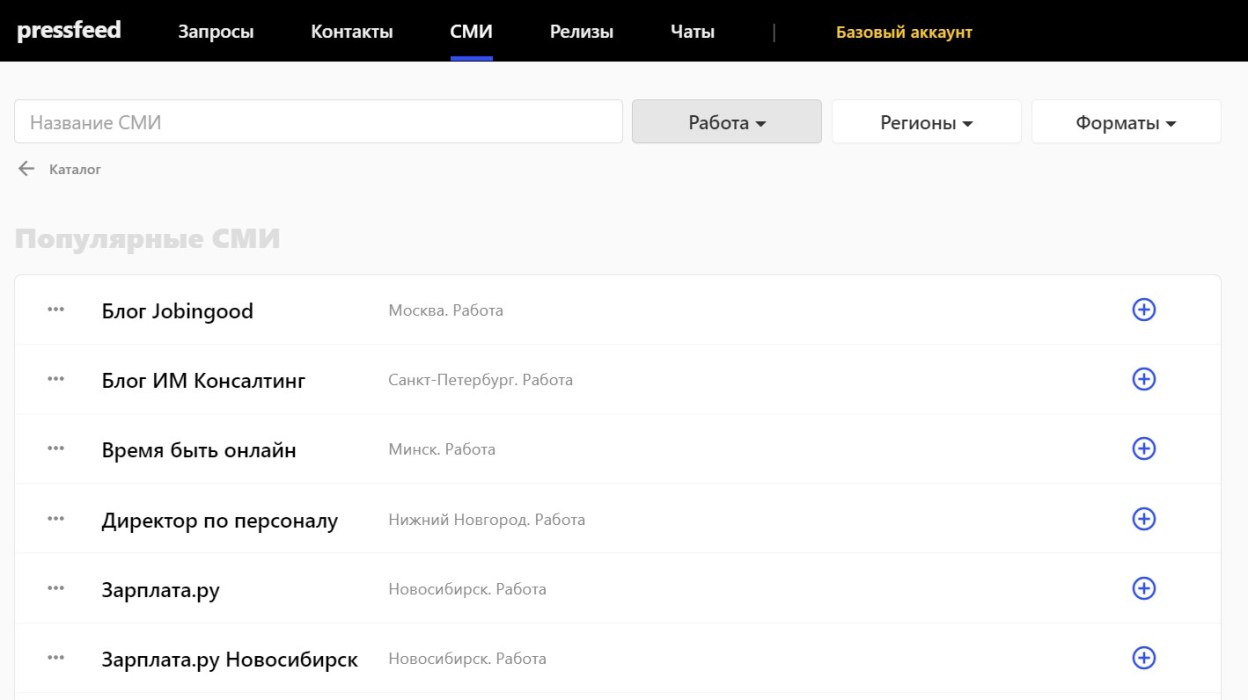1248x700 pixels.
Task: Open the Регионы dropdown filter
Action: (x=926, y=122)
